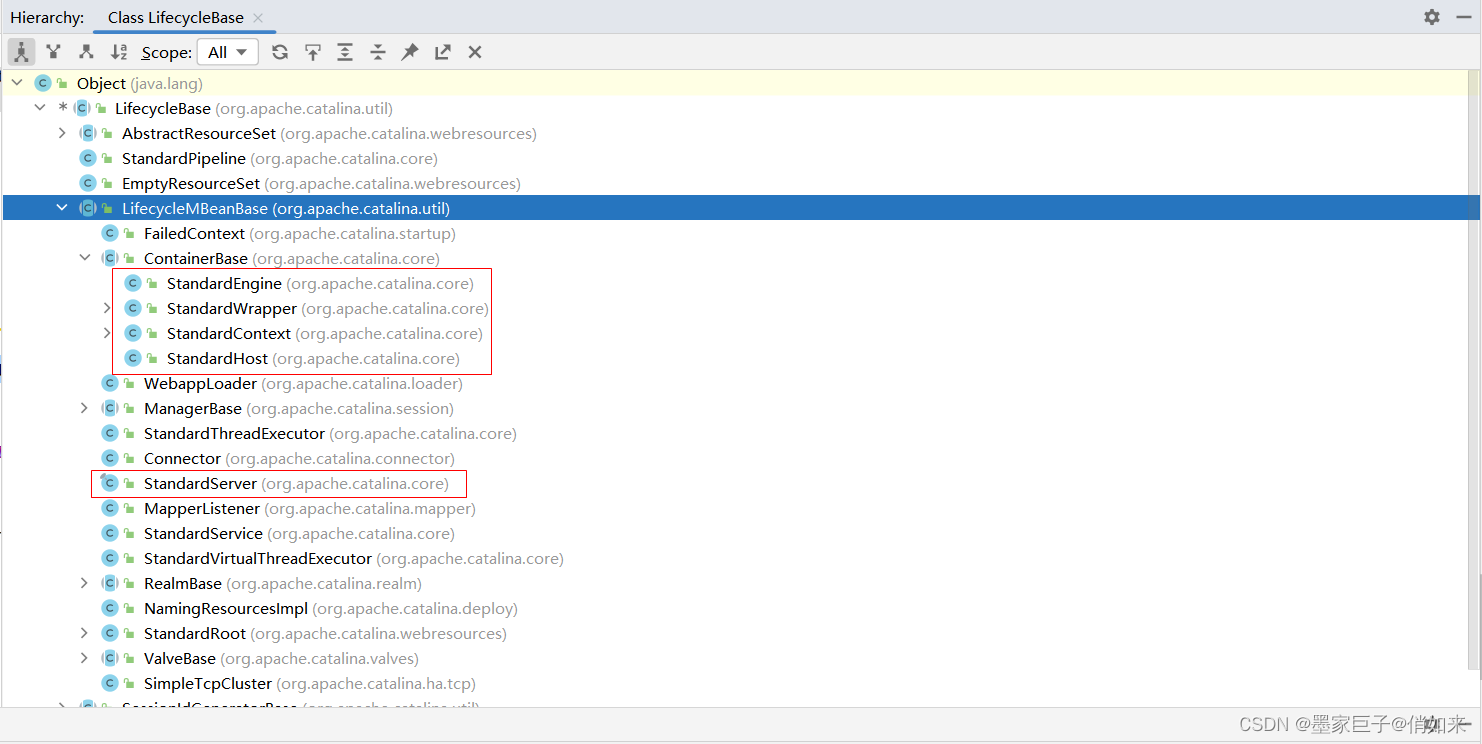
Task: Collapse the LifecycleMBeanBase node
Action: [62, 208]
